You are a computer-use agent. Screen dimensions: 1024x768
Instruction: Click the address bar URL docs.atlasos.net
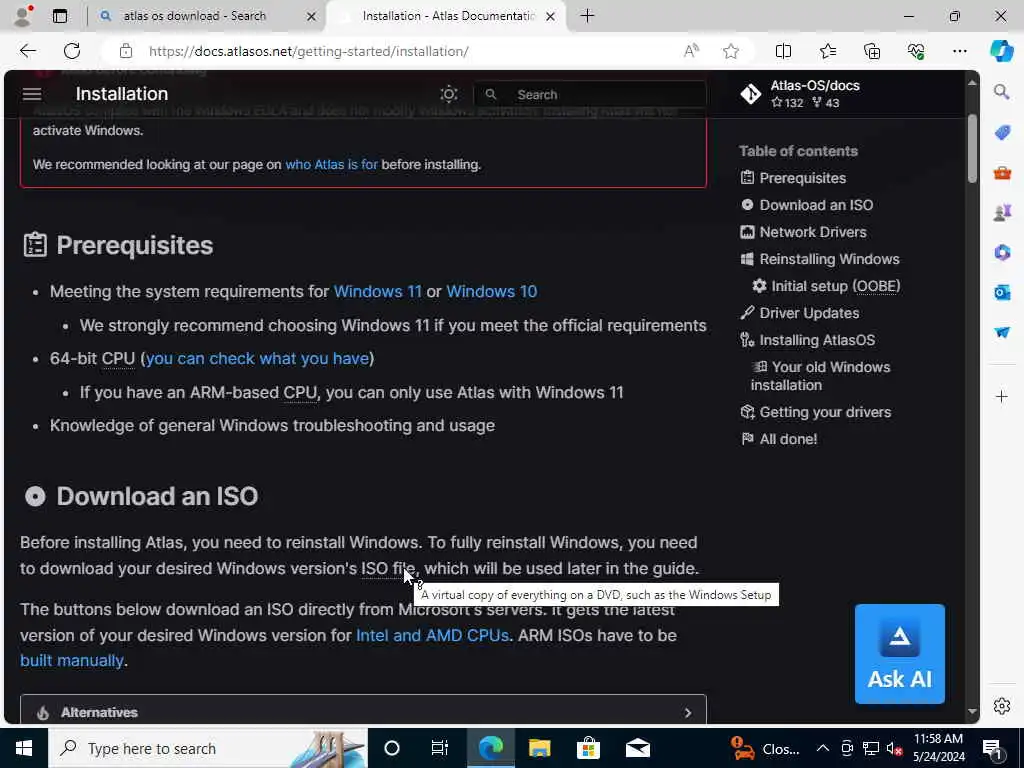point(308,51)
